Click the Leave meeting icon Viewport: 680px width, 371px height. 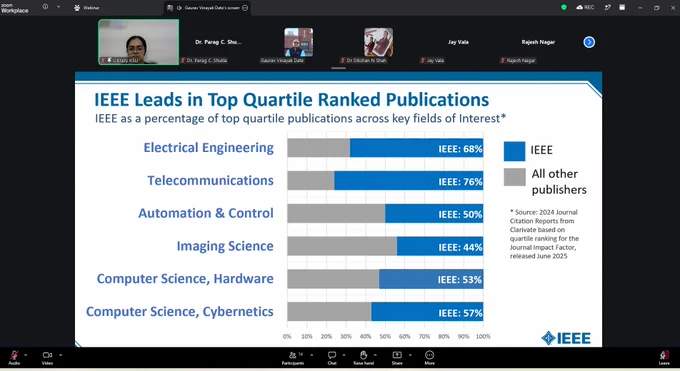click(x=664, y=355)
